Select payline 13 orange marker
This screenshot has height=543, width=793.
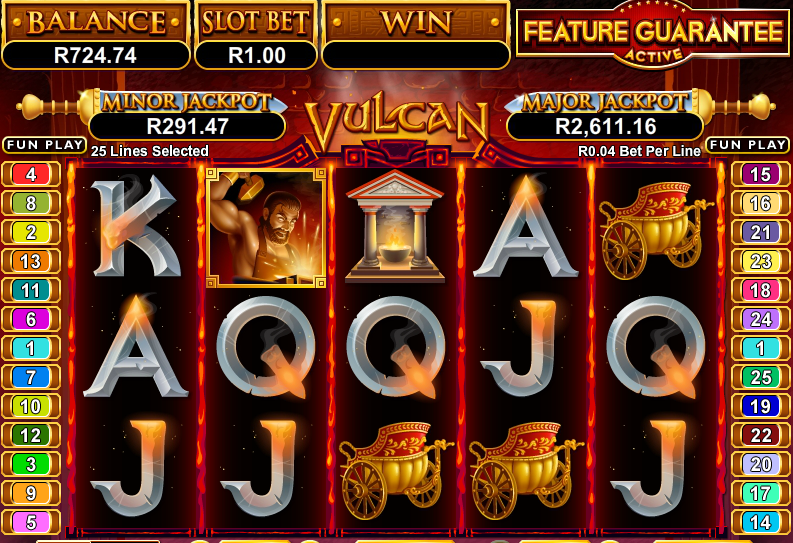[x=31, y=261]
